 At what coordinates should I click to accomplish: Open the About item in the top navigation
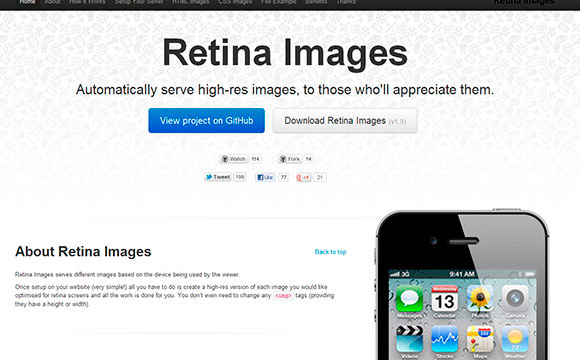(x=52, y=2)
